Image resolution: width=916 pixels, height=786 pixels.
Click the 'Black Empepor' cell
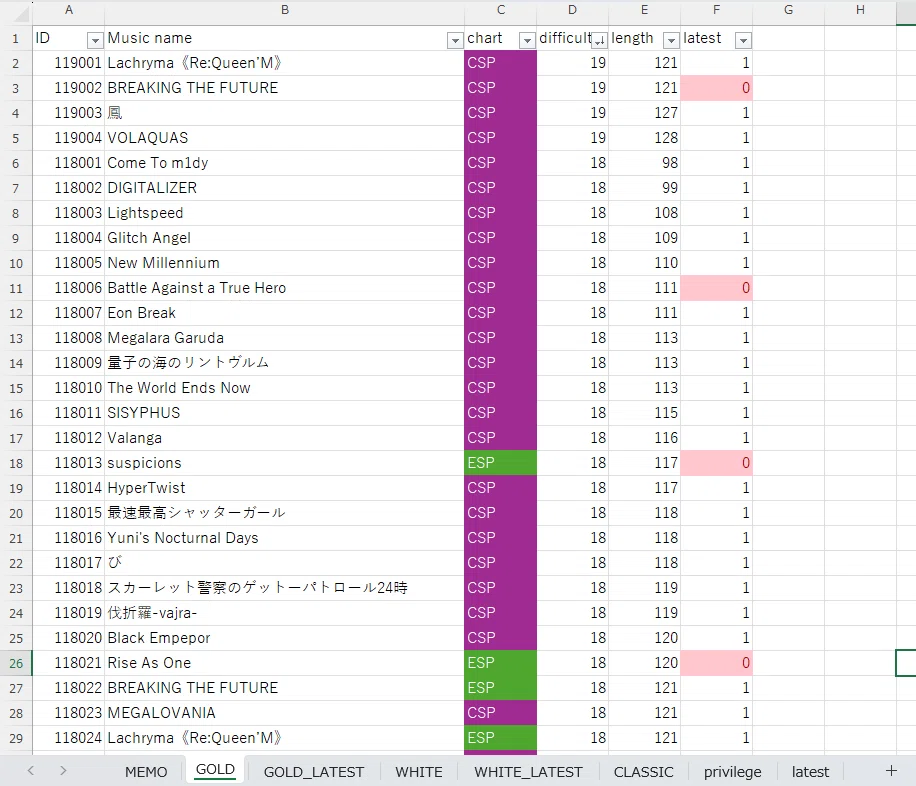pyautogui.click(x=284, y=638)
